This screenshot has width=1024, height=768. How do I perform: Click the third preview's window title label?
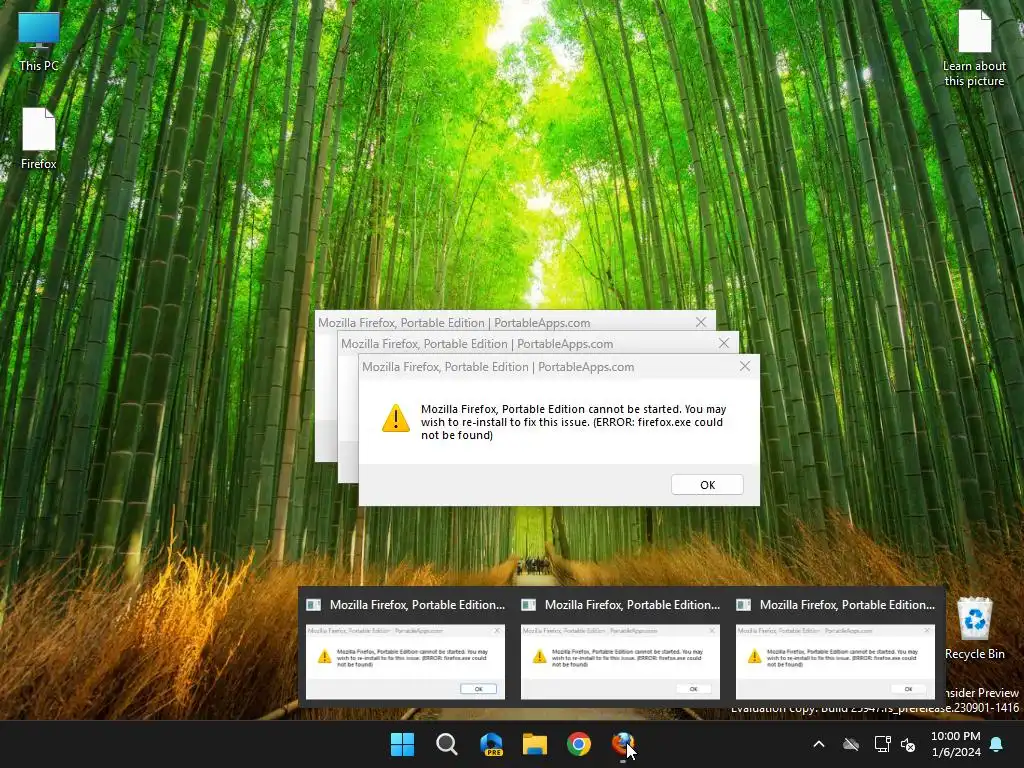(847, 605)
